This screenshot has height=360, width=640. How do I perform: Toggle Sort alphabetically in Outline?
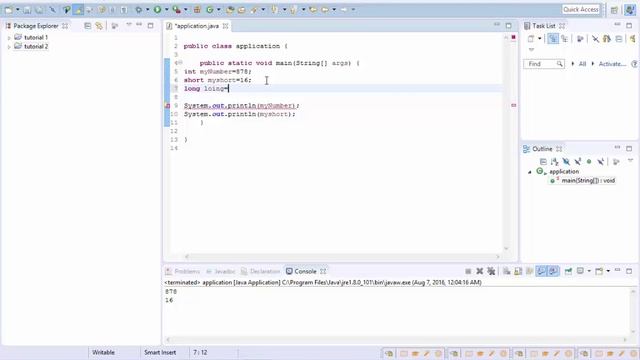point(554,162)
